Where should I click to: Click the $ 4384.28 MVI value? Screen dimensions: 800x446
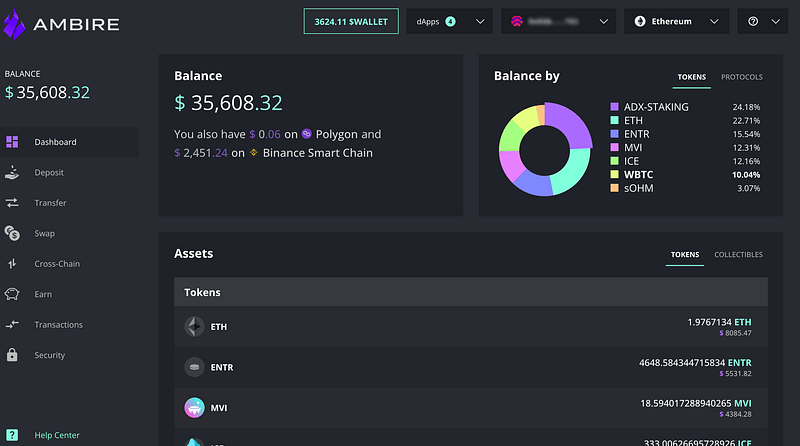(x=735, y=414)
